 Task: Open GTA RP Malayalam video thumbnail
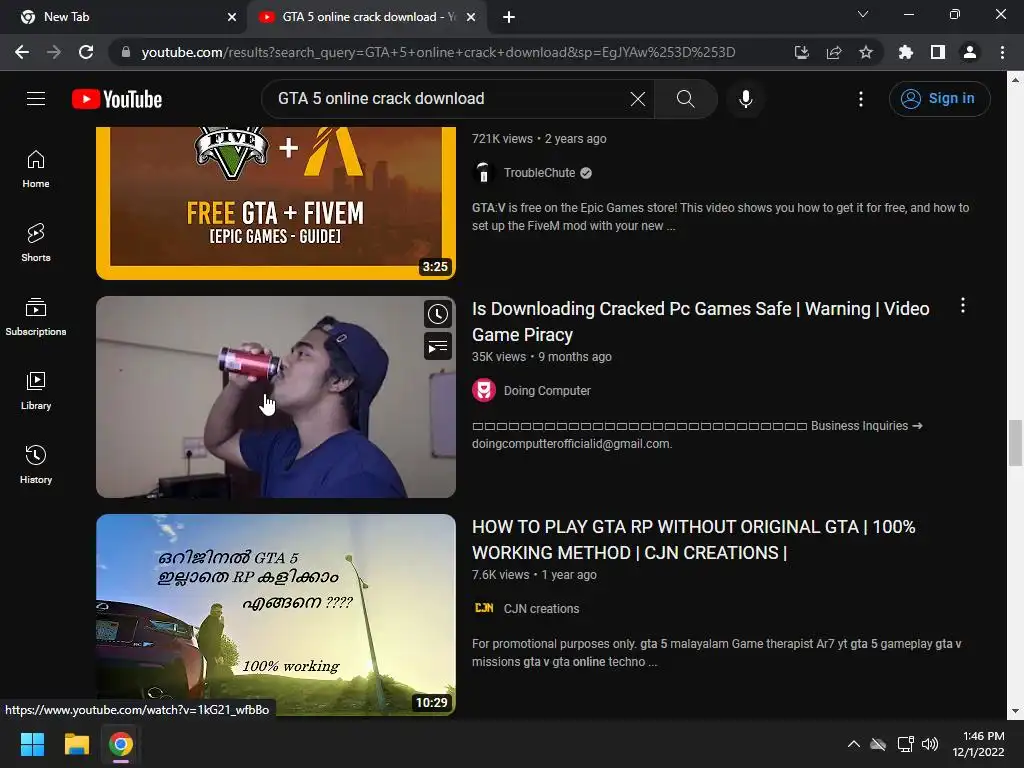coord(276,615)
